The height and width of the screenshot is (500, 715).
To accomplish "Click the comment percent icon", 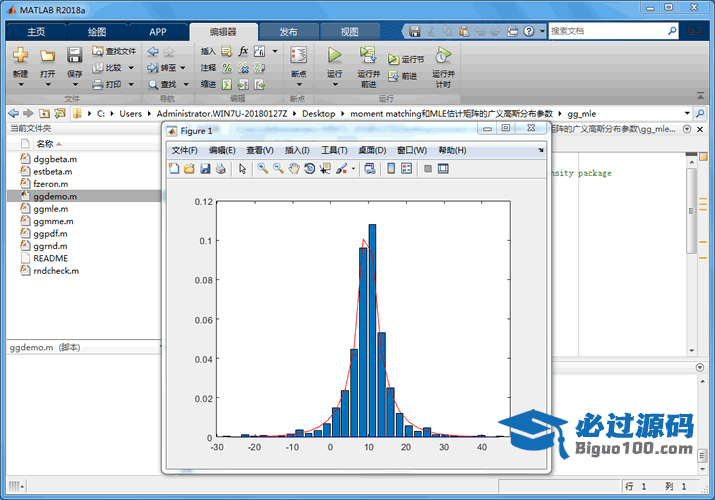I will pos(227,68).
